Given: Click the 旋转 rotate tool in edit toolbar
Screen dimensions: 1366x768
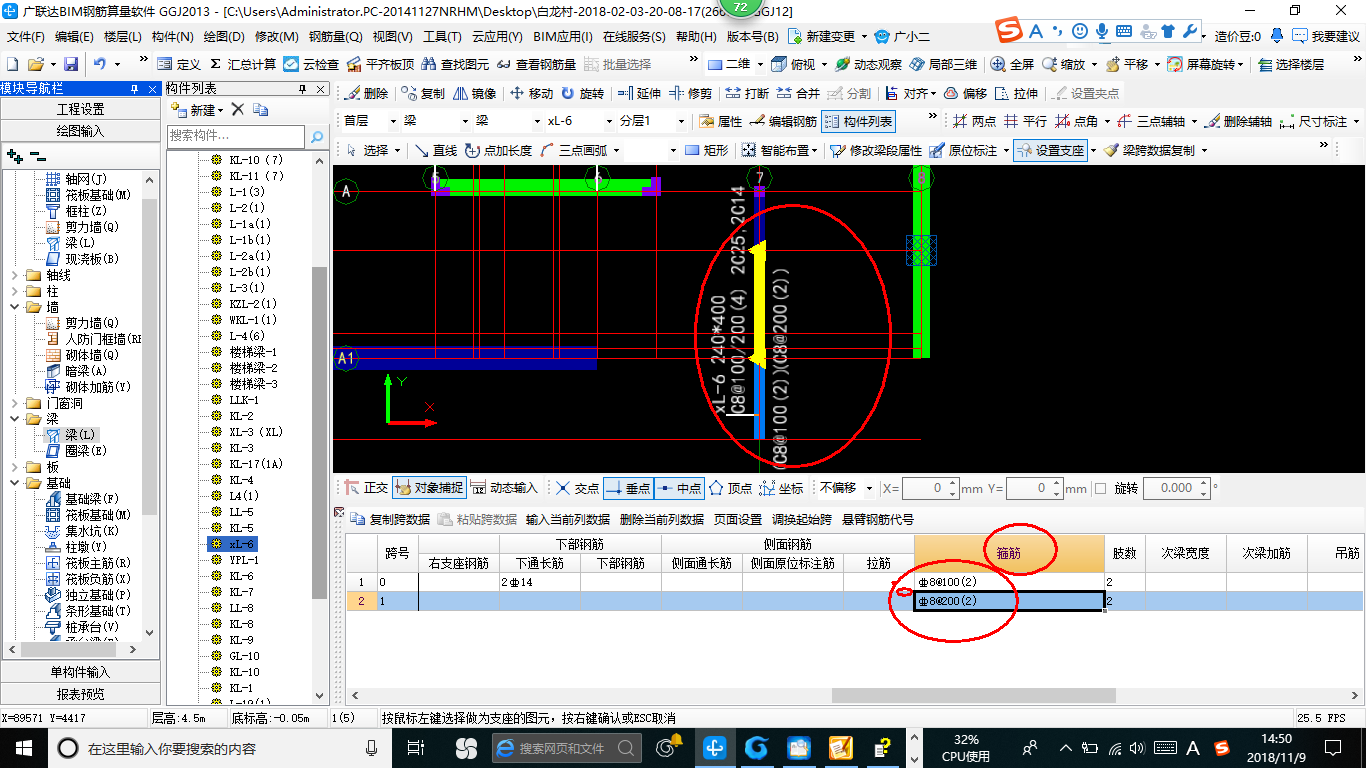Looking at the screenshot, I should (x=582, y=93).
